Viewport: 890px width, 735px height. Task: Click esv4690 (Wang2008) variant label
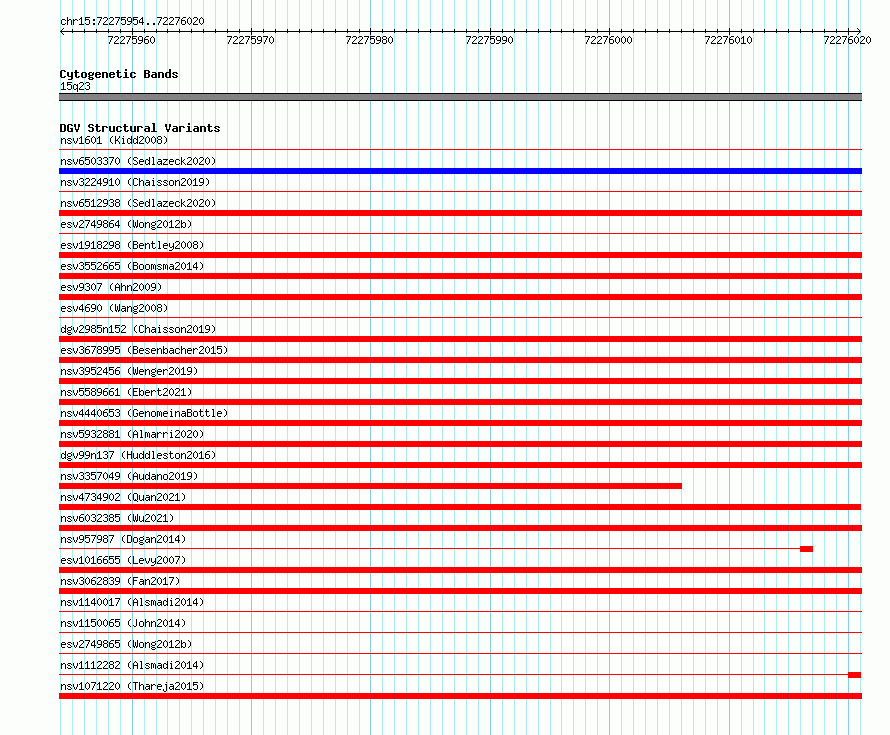(114, 308)
